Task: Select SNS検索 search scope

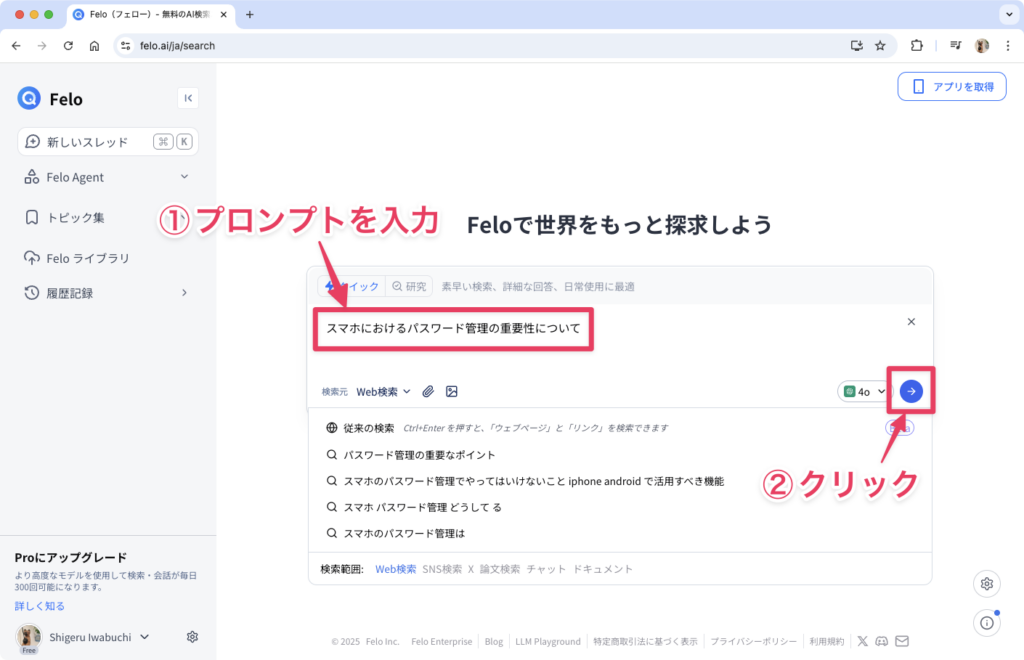Action: (442, 569)
